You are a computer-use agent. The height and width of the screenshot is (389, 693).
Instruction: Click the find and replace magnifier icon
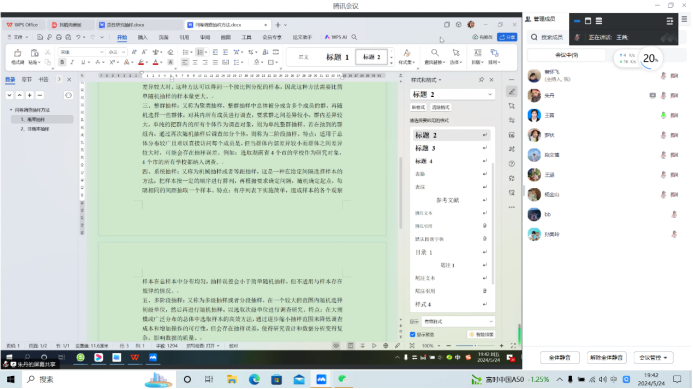pyautogui.click(x=435, y=53)
